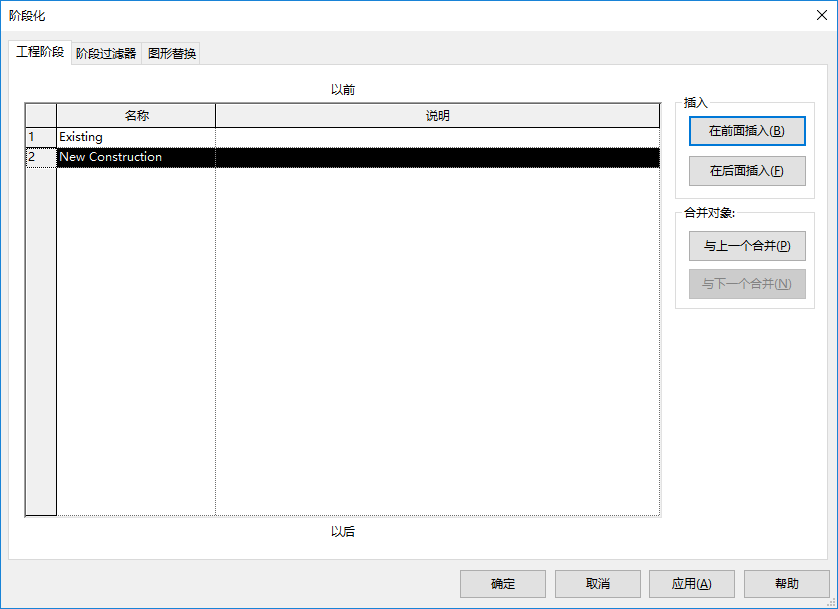
Task: Open the 阶段过滤器 tab
Action: click(106, 54)
